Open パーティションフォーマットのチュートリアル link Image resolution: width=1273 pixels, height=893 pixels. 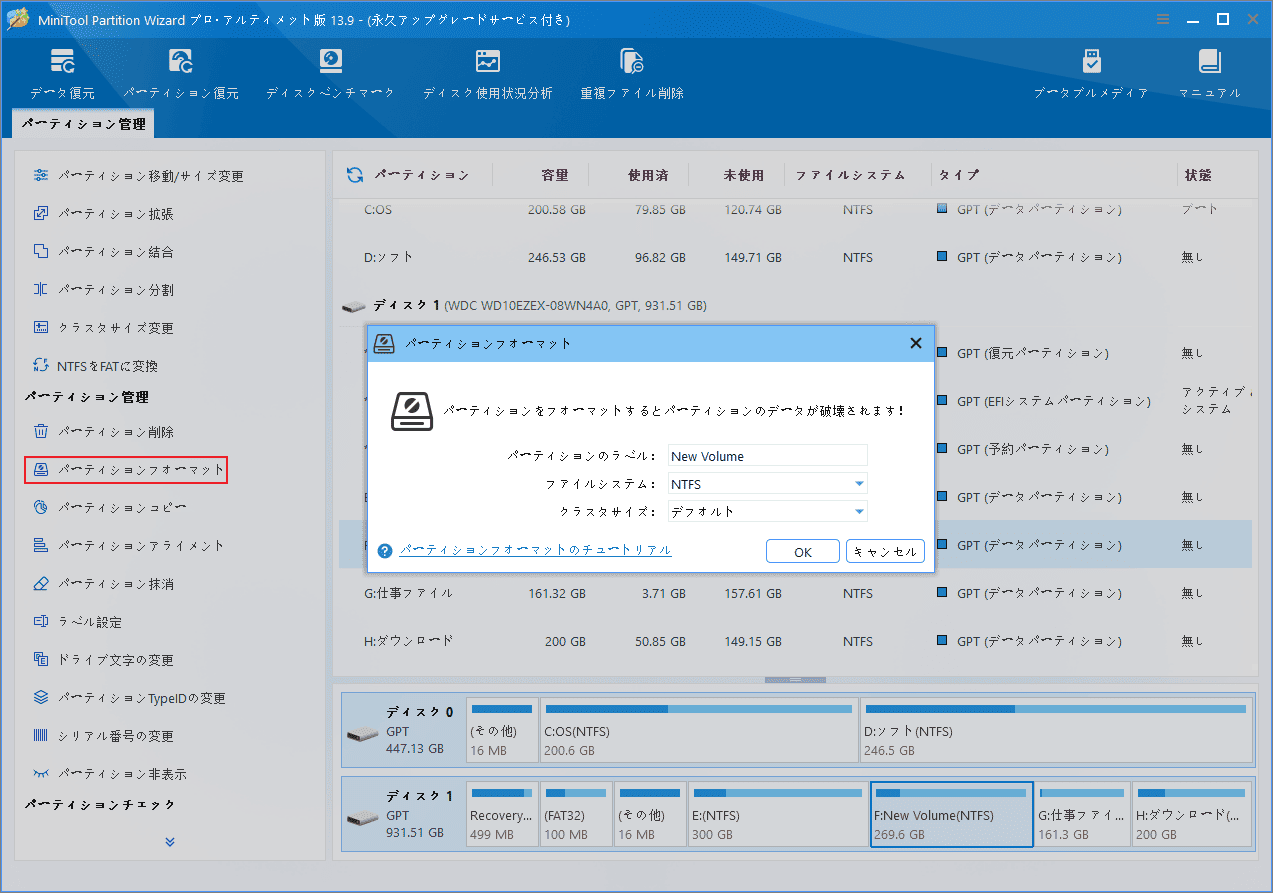pos(536,550)
